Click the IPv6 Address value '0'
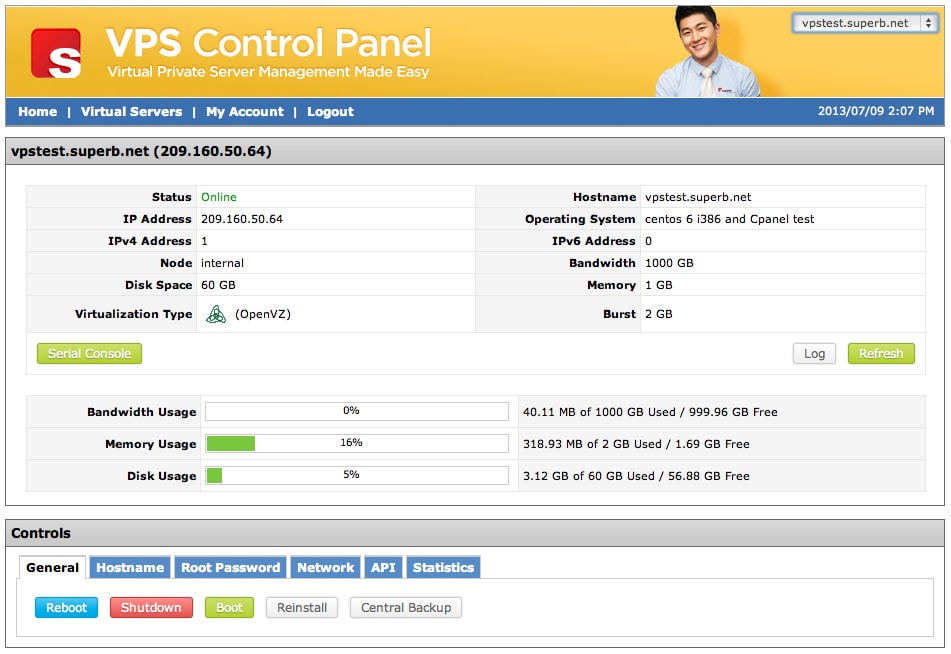Screen dimensions: 951x654 tap(648, 241)
